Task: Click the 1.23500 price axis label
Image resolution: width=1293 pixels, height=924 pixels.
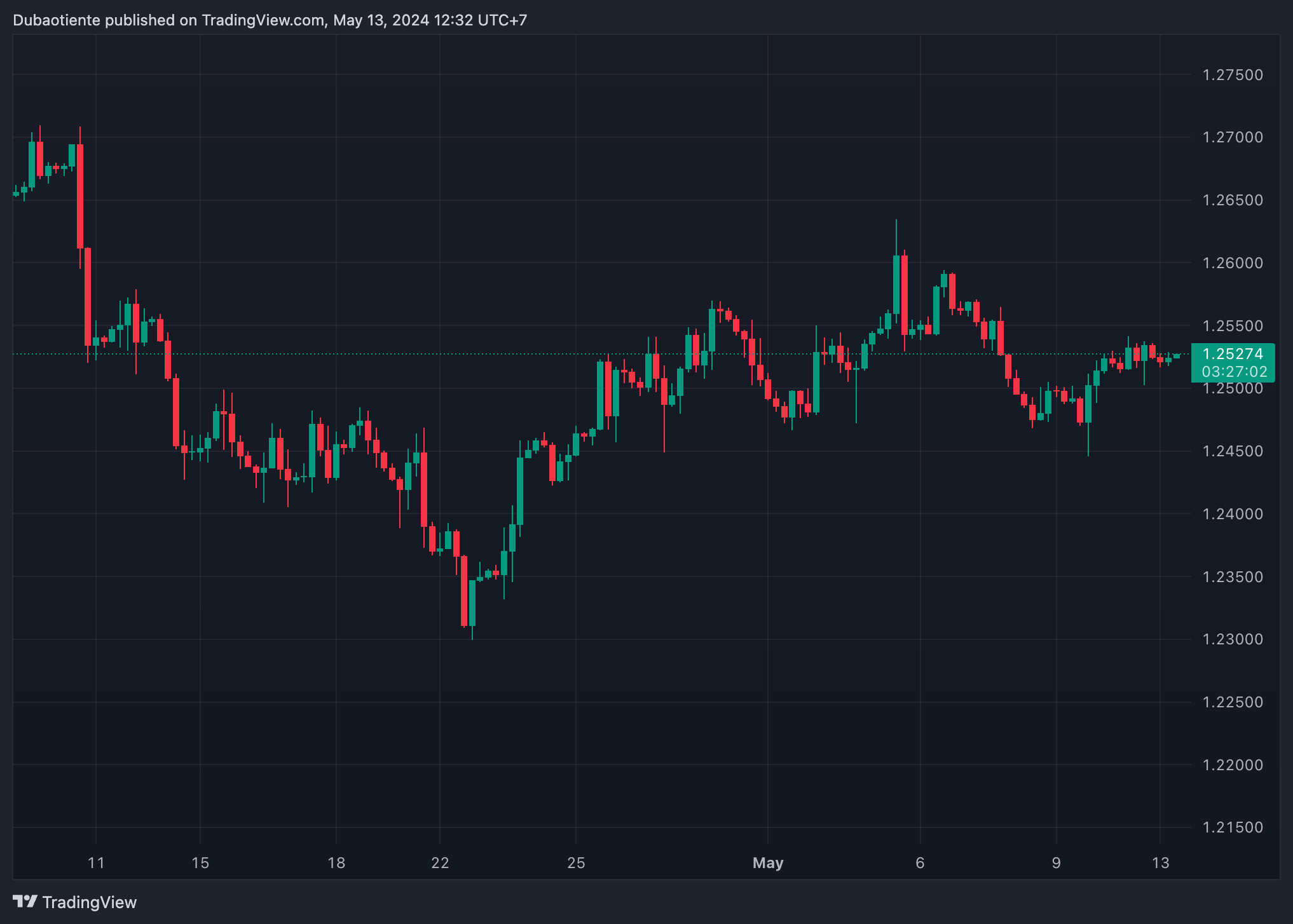Action: [1233, 577]
